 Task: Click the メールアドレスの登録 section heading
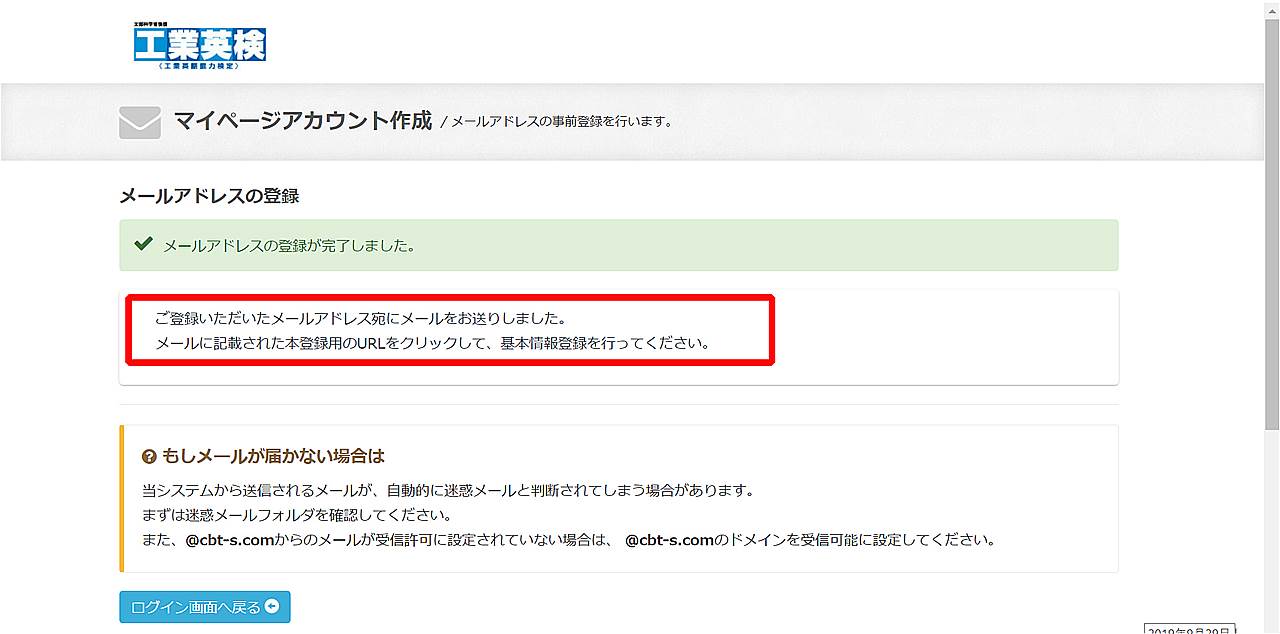pos(209,196)
